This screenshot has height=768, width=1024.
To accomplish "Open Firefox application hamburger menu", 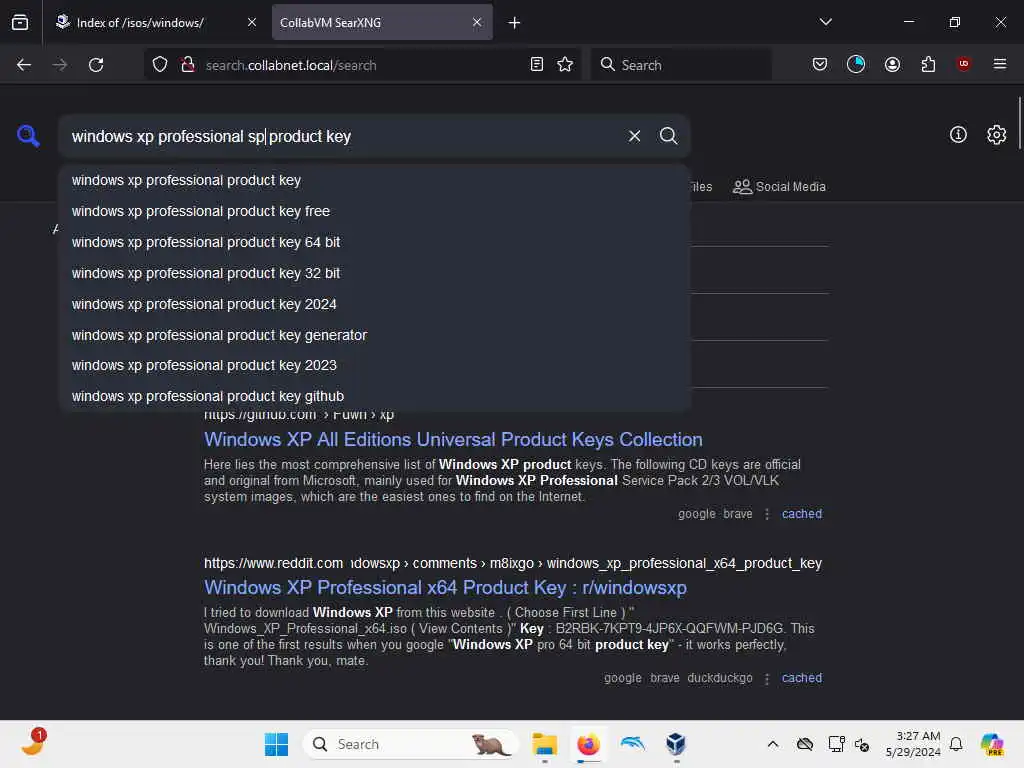I will pyautogui.click(x=1000, y=64).
